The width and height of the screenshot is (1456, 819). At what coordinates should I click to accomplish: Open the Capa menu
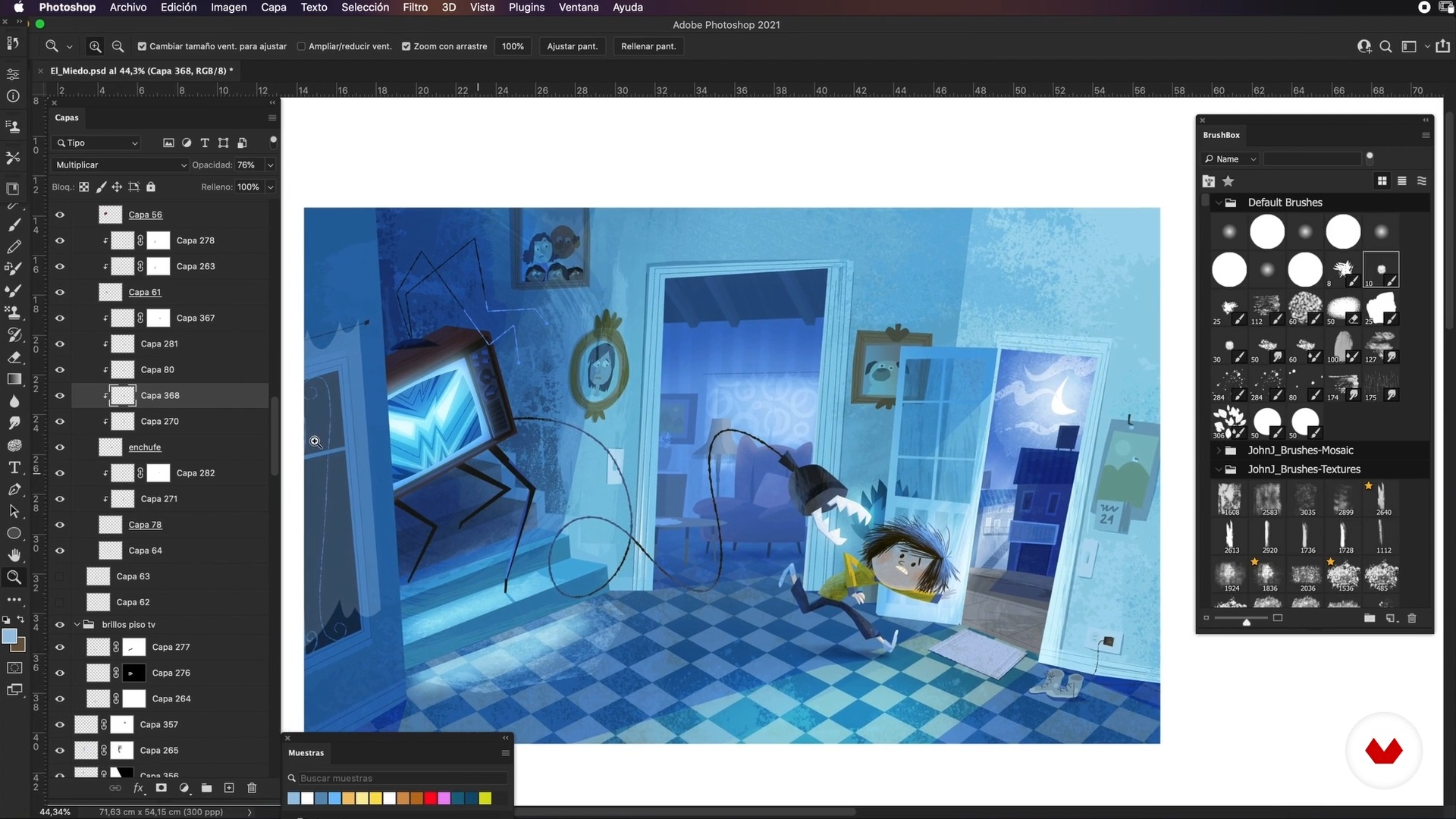tap(274, 7)
